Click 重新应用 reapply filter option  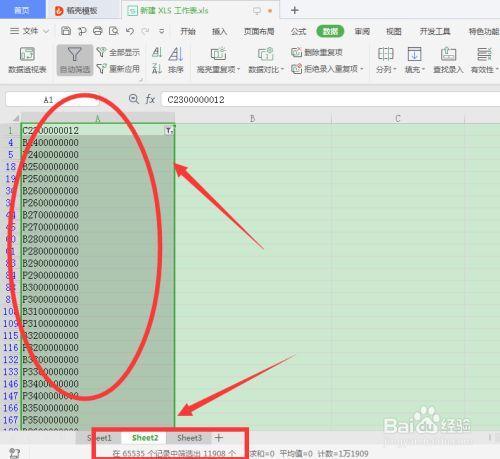118,69
